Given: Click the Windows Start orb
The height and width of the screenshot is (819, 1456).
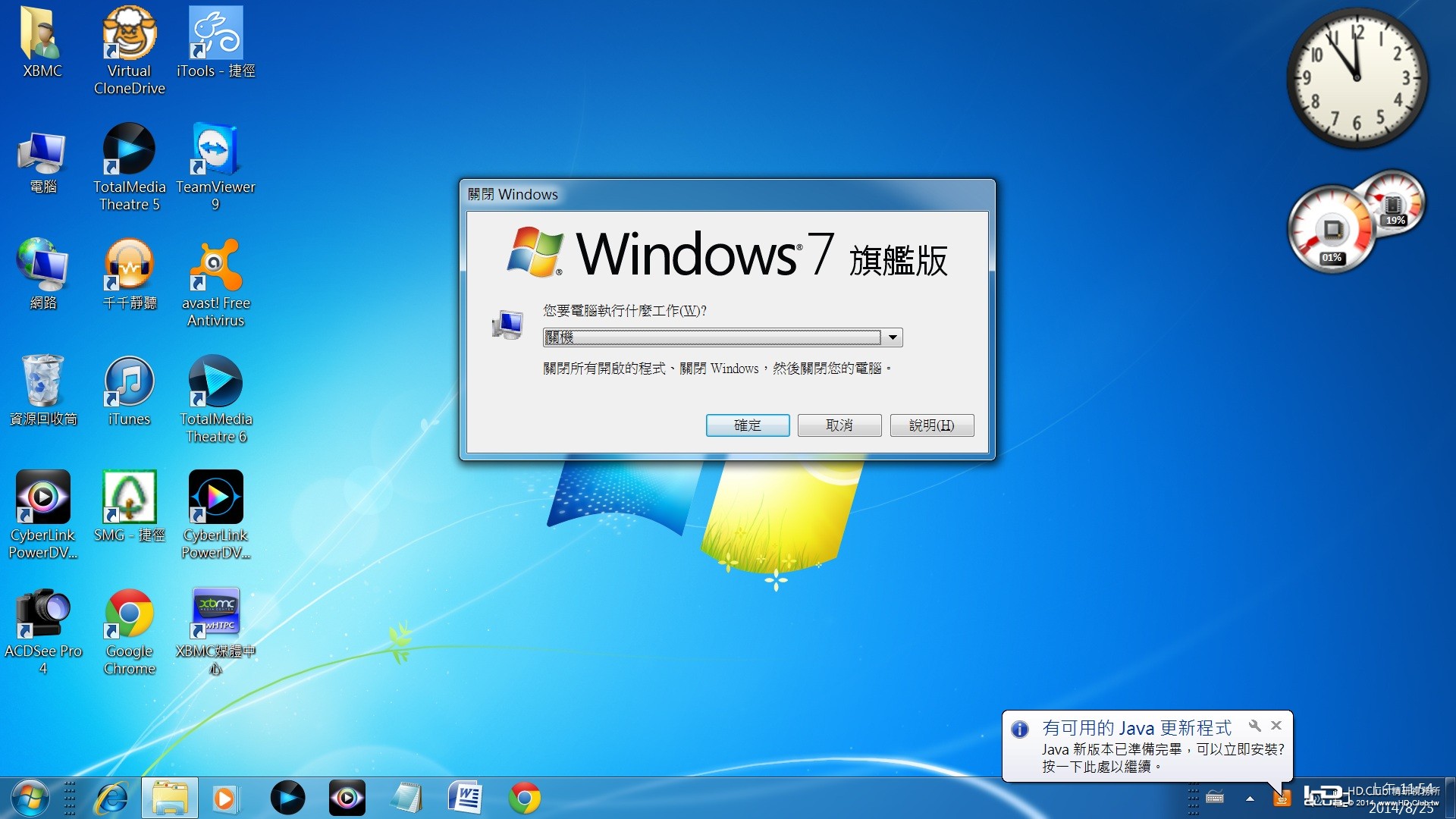Looking at the screenshot, I should tap(30, 798).
